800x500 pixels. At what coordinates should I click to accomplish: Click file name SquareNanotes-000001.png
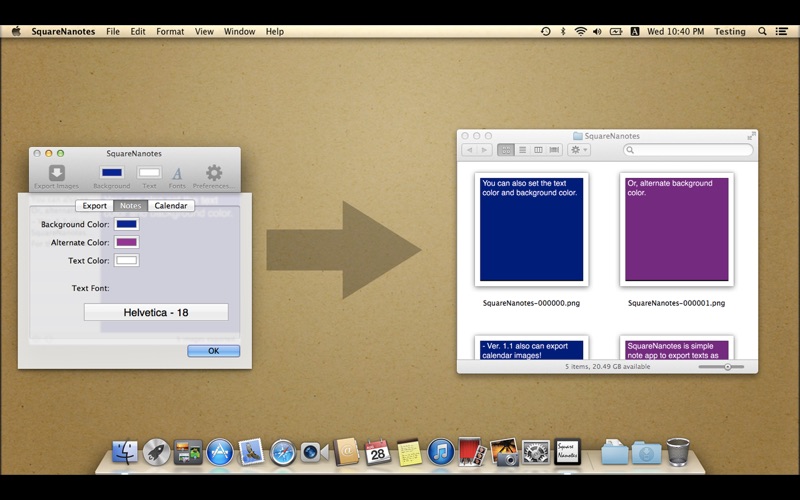(x=677, y=303)
